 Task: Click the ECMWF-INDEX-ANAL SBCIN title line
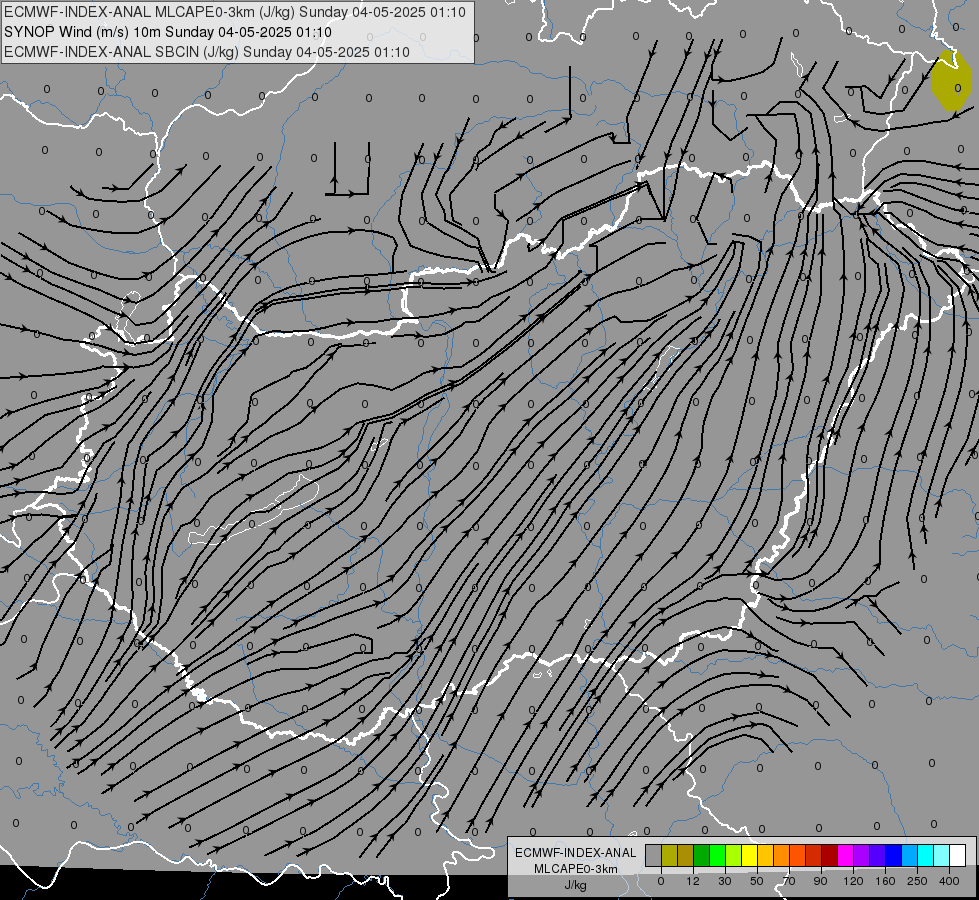207,52
